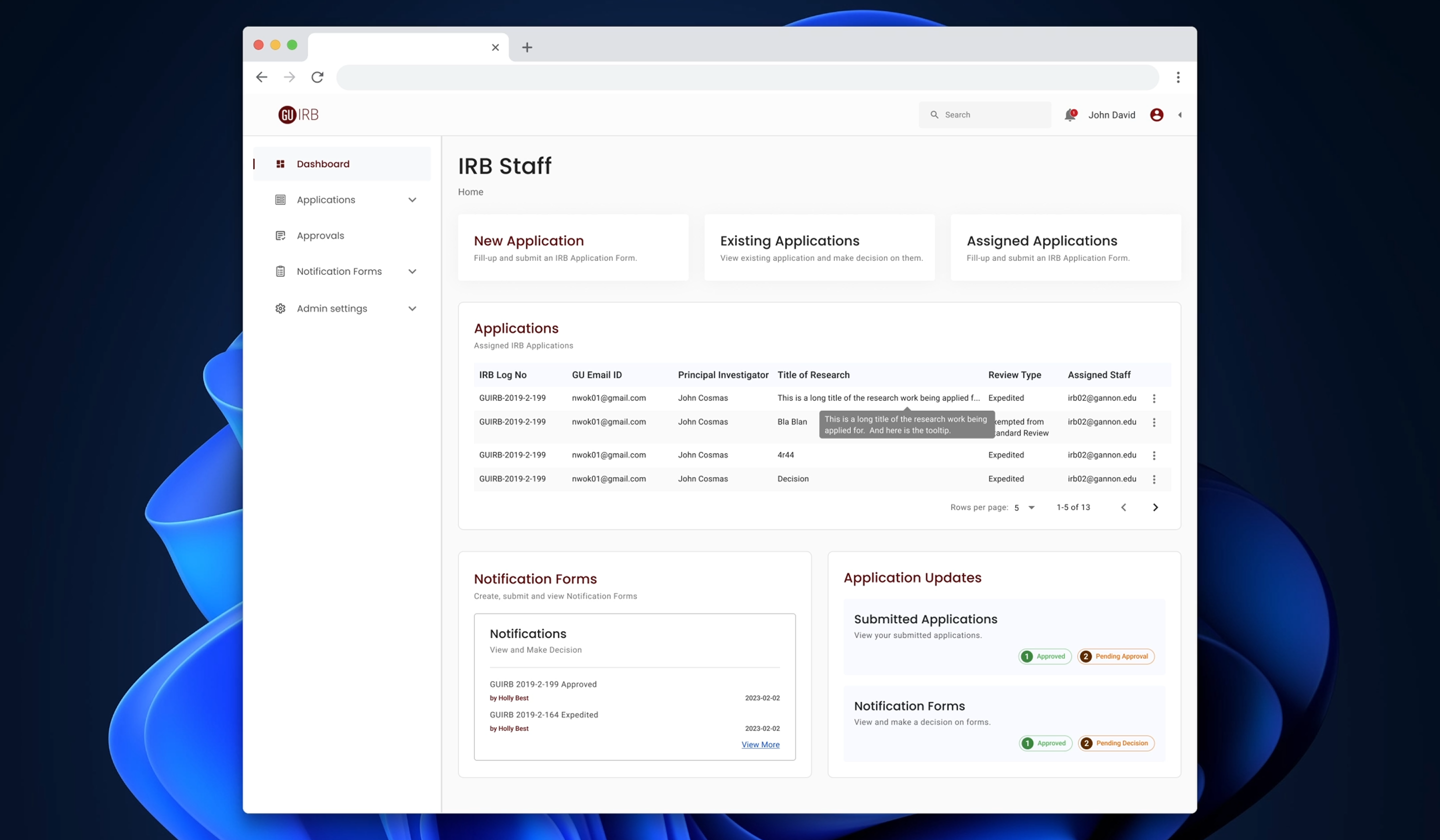
Task: Click the GU IRB logo
Action: tap(298, 115)
